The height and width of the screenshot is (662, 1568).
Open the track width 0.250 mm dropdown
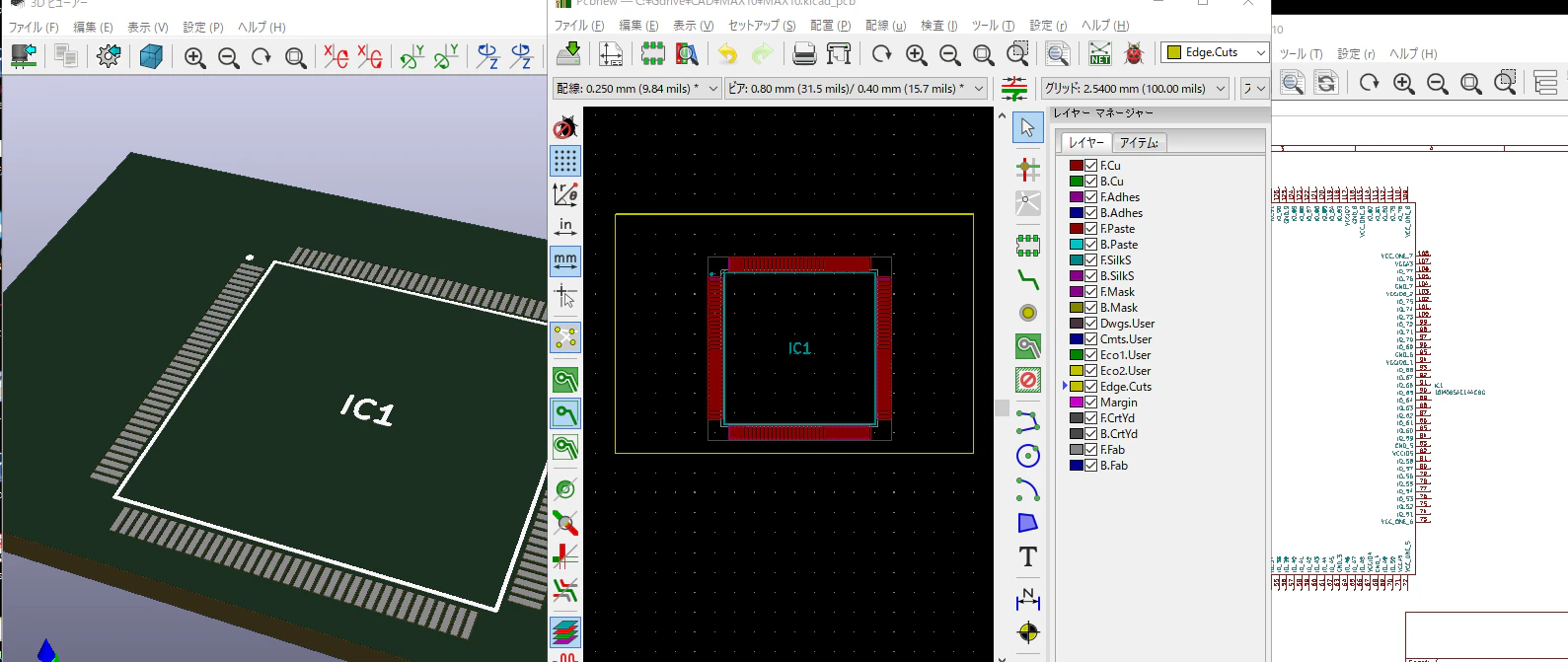pyautogui.click(x=636, y=89)
